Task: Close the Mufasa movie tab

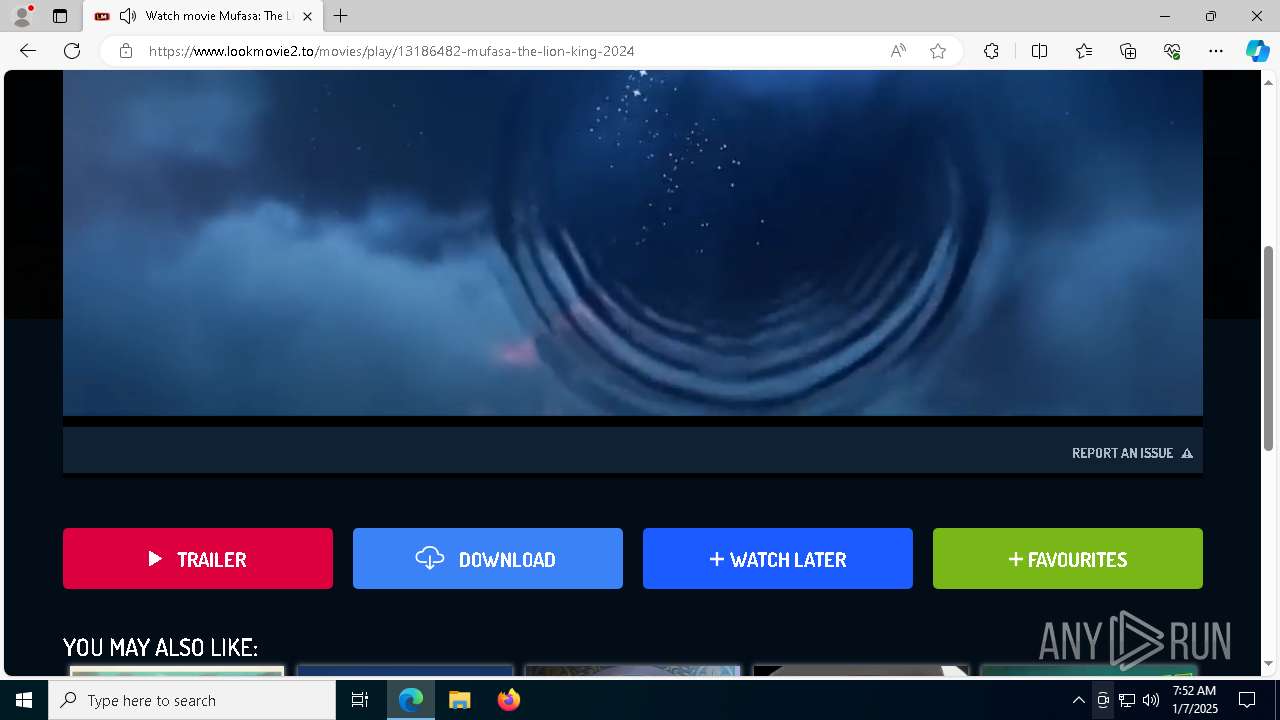Action: pyautogui.click(x=307, y=16)
